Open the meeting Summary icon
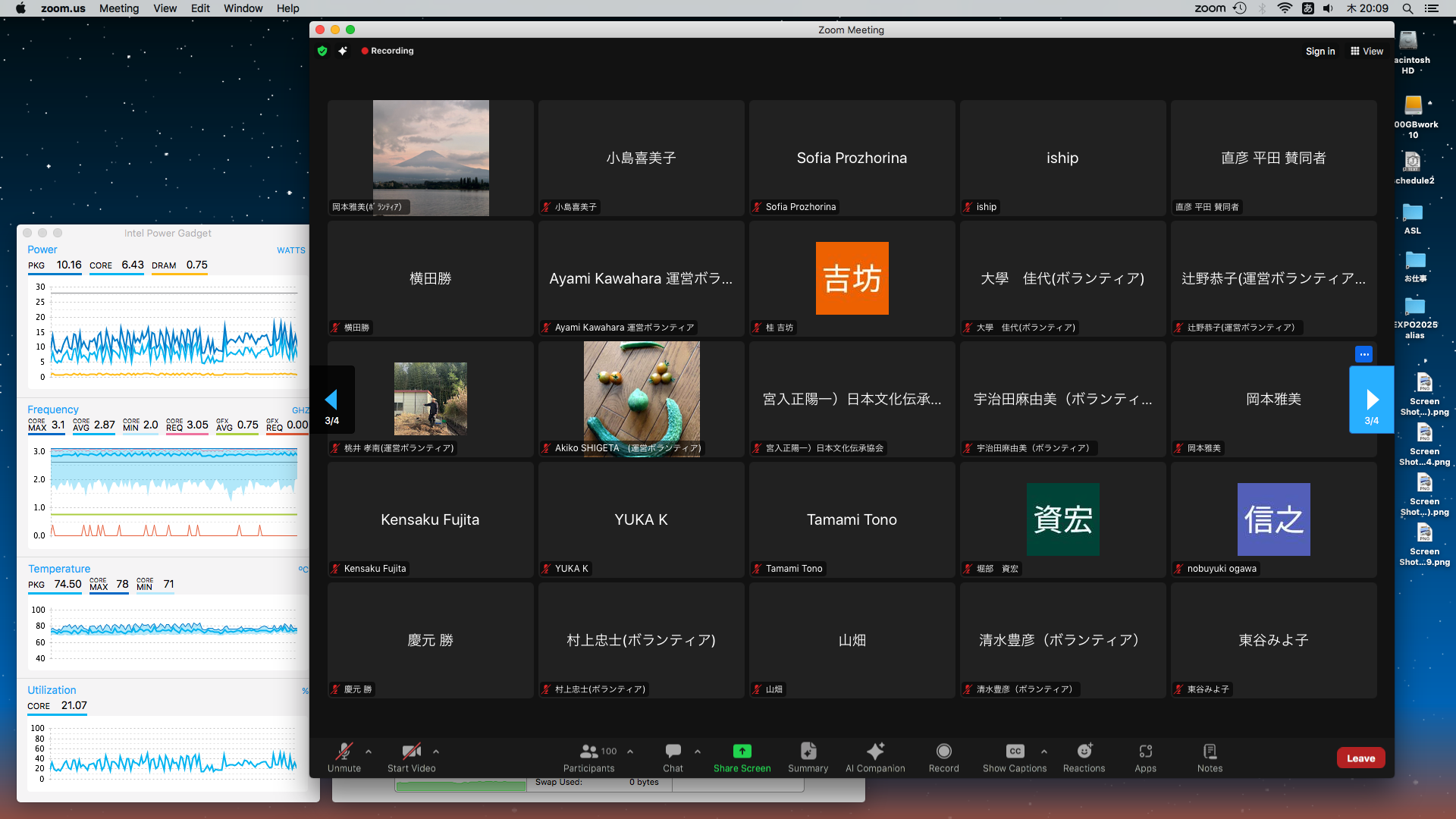The height and width of the screenshot is (819, 1456). point(808,752)
